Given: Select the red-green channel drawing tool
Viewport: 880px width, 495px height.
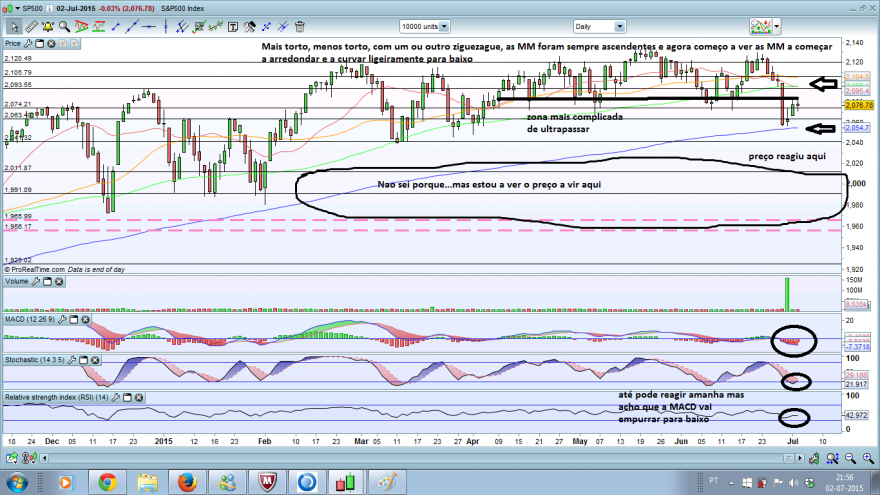Looking at the screenshot, I should point(99,26).
